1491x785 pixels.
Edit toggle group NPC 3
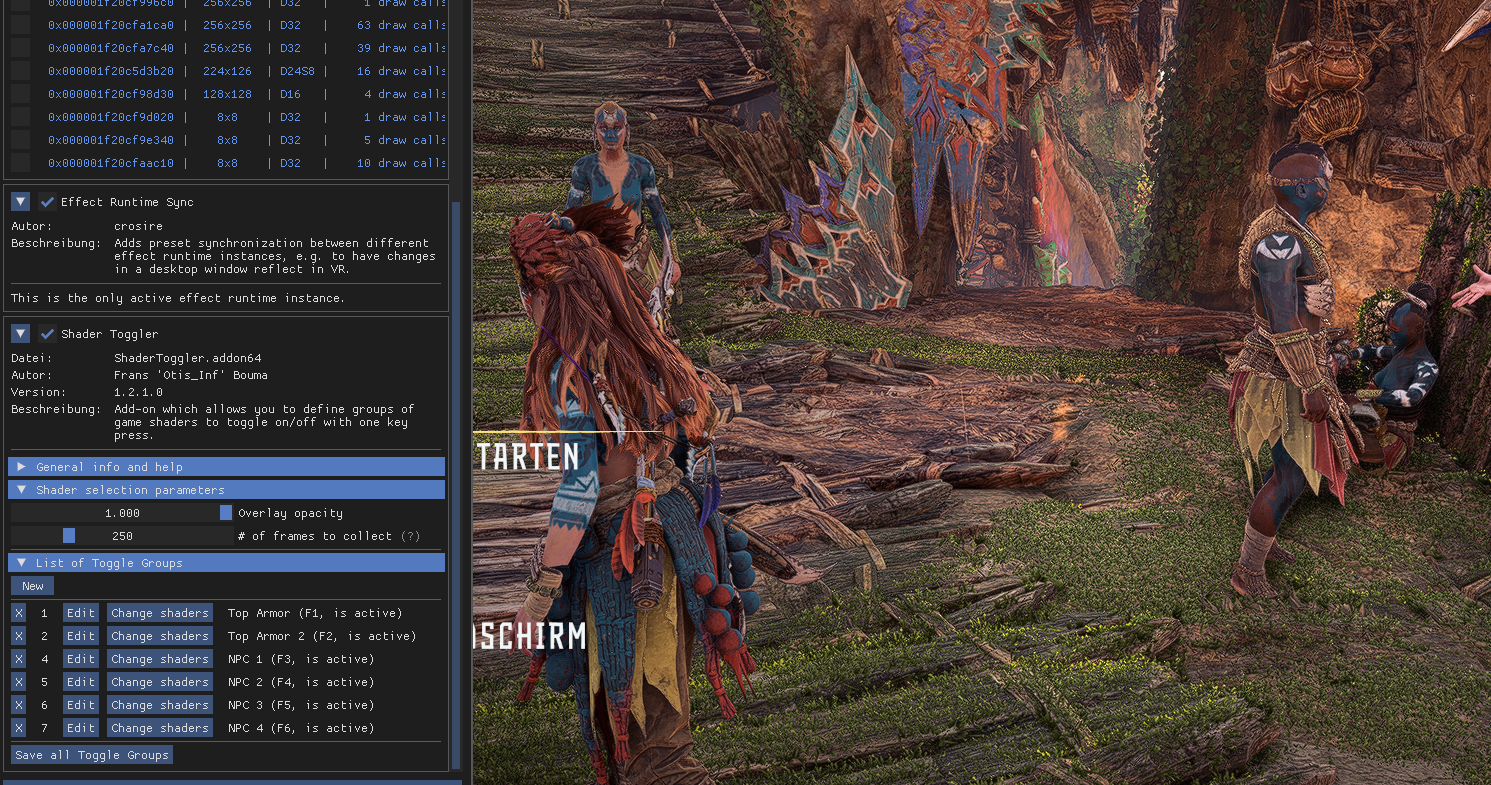(81, 705)
